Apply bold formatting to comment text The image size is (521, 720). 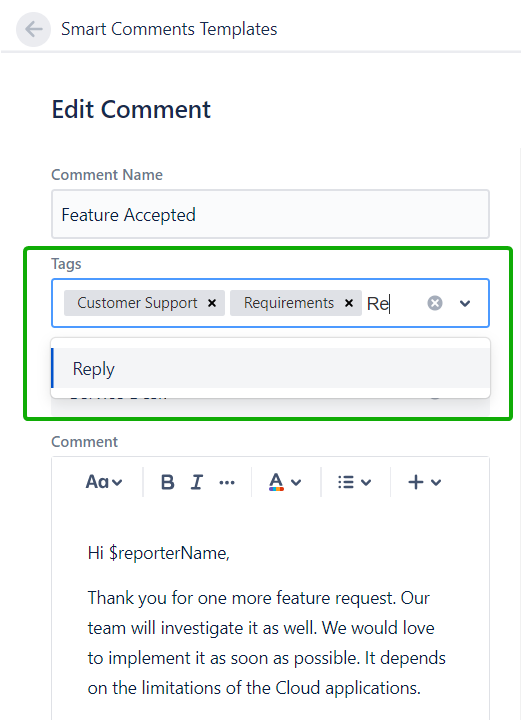(168, 482)
